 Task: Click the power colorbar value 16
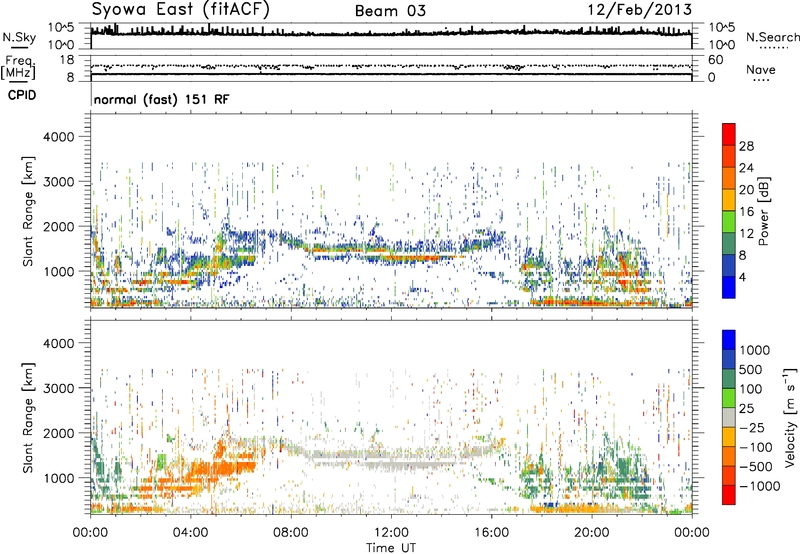[x=746, y=212]
